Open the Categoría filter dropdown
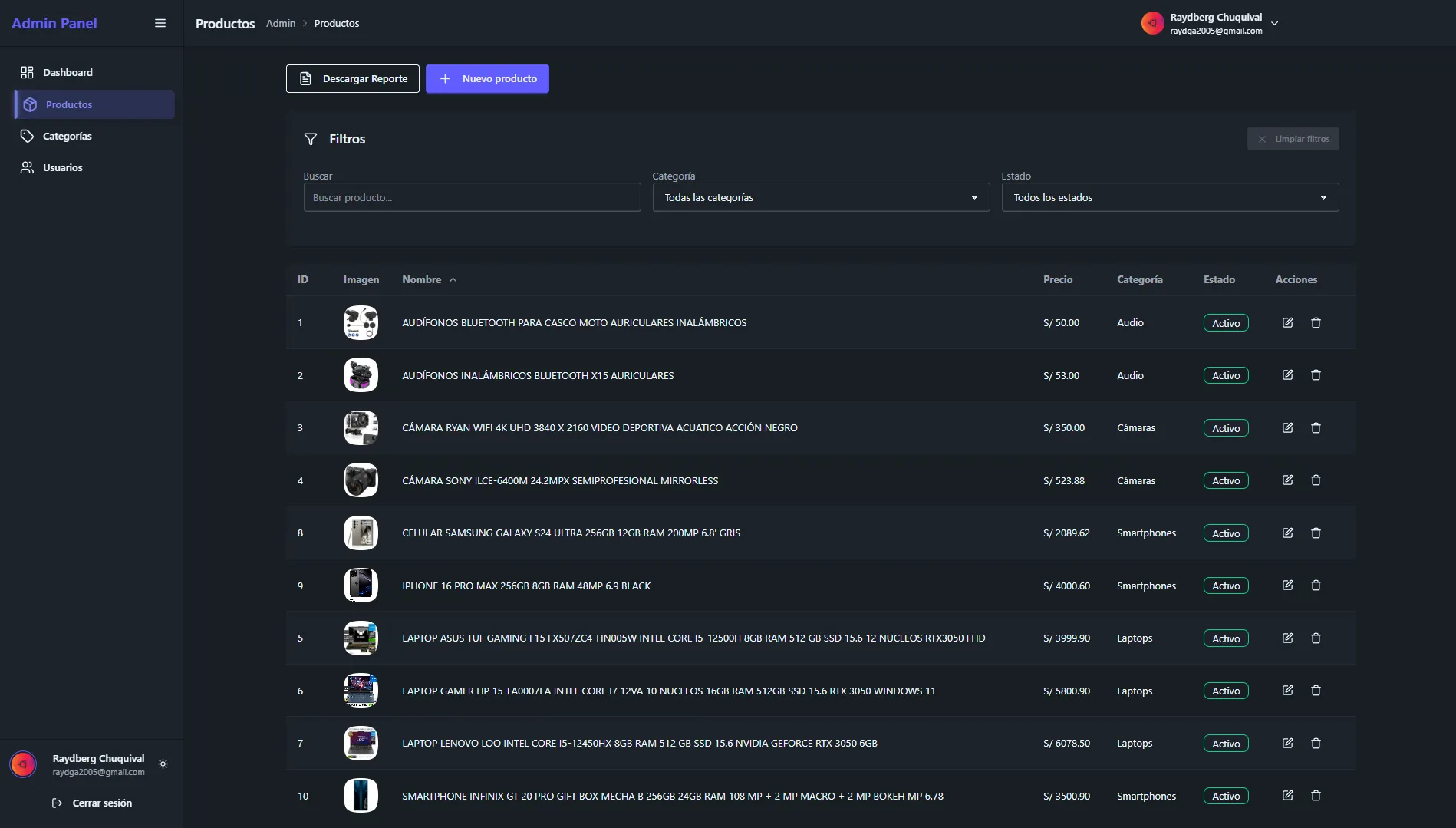This screenshot has width=1456, height=828. pos(820,197)
